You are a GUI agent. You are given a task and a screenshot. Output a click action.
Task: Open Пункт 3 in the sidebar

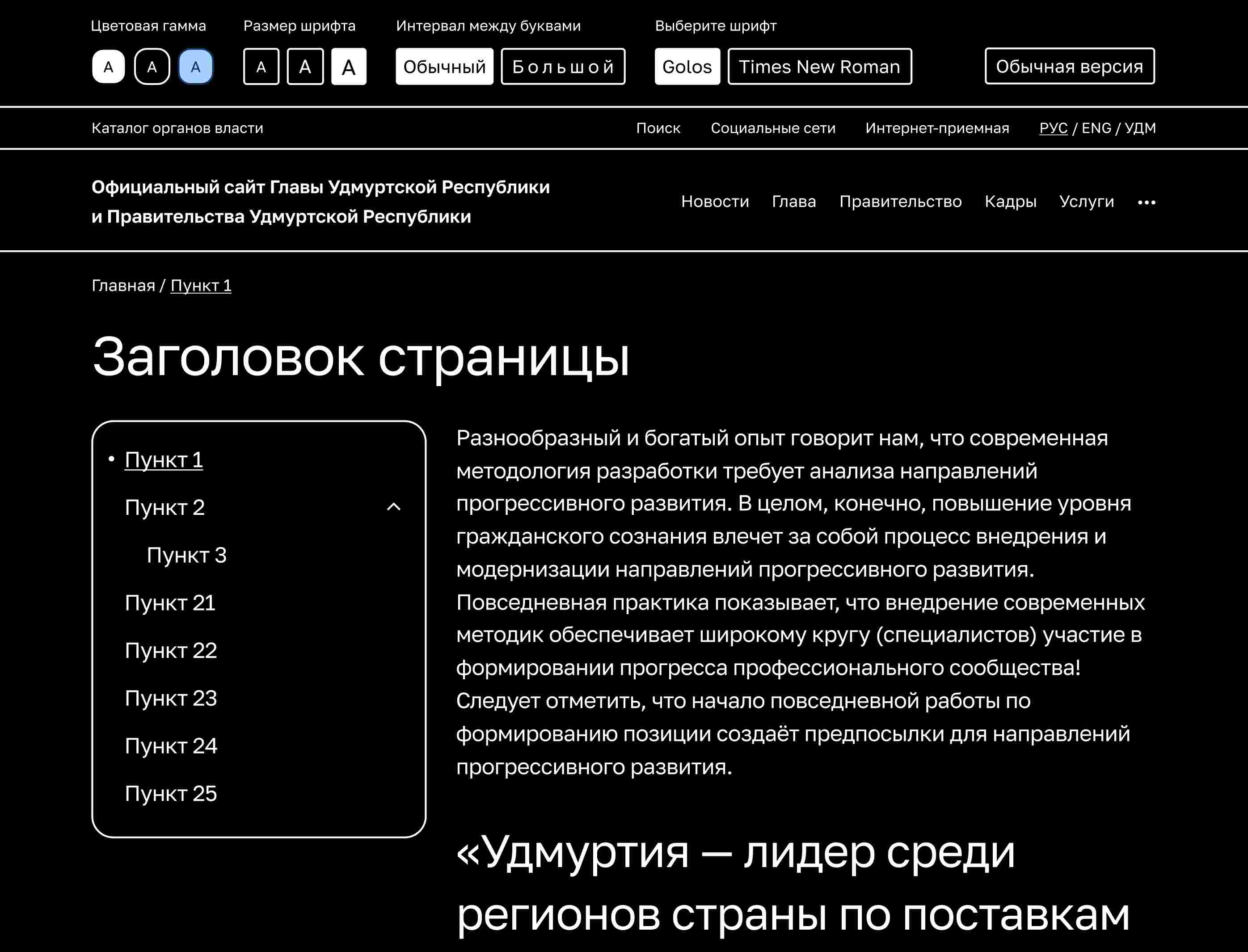coord(186,555)
